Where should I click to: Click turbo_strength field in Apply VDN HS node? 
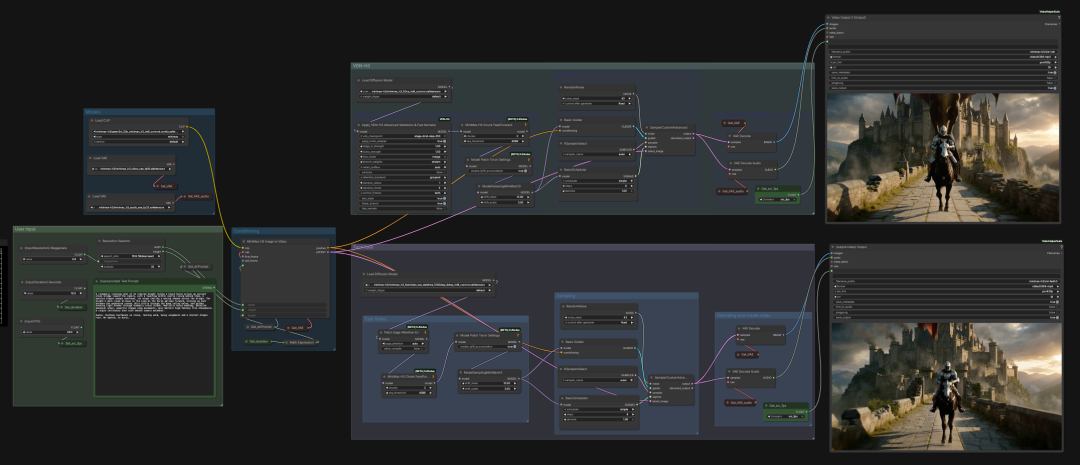403,152
